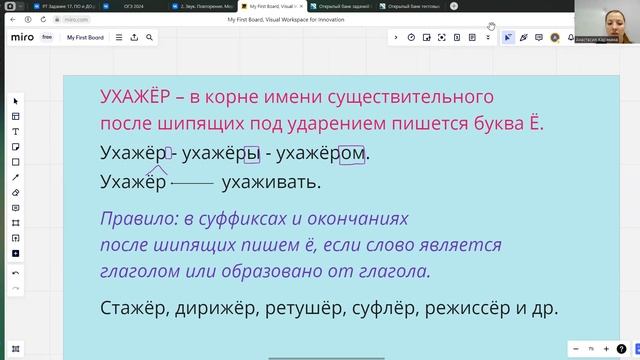Switch to the '2. Звук' browser tab

pos(203,6)
